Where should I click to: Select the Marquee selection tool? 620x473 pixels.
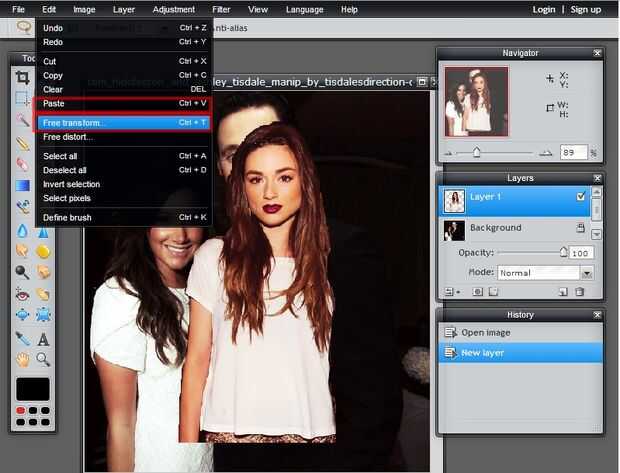coord(23,98)
